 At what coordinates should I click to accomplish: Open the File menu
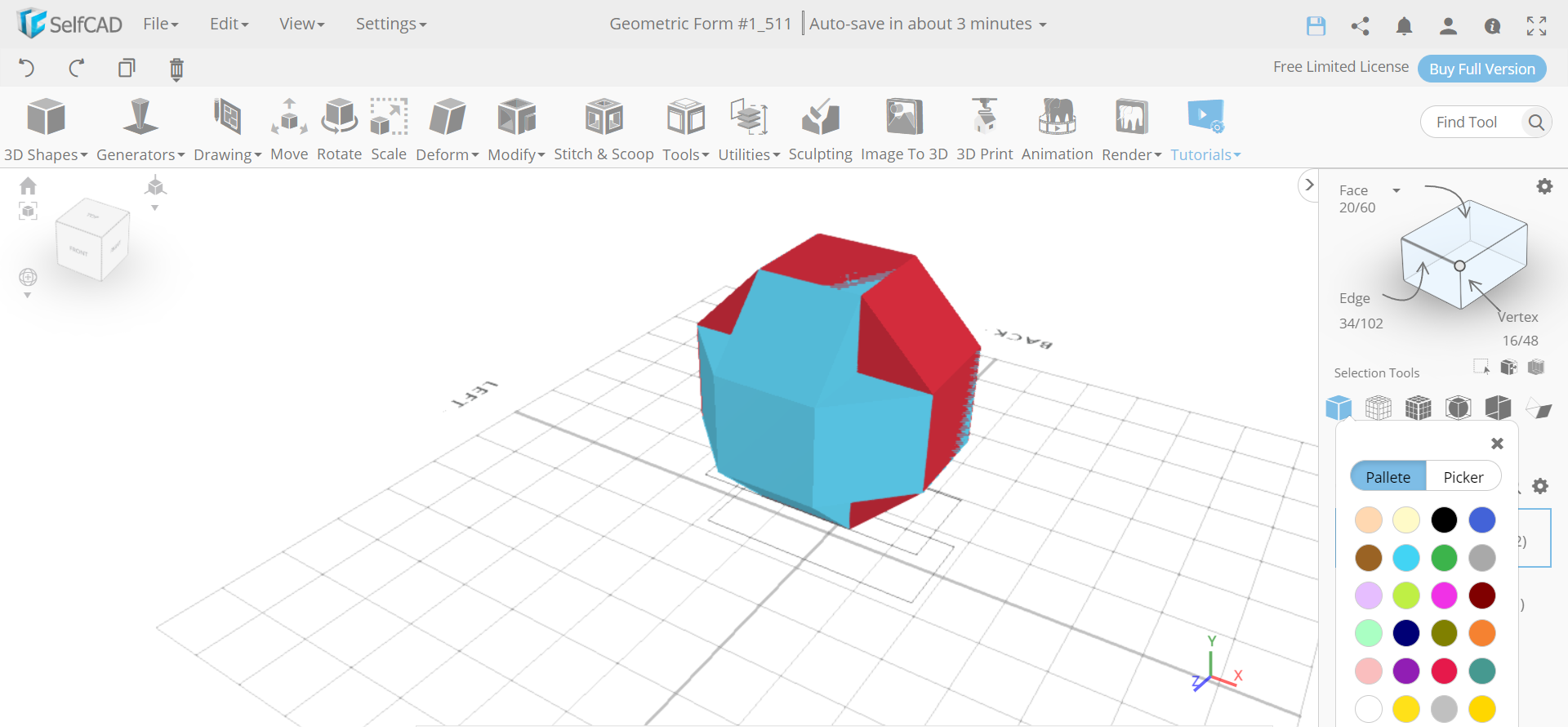click(x=160, y=24)
